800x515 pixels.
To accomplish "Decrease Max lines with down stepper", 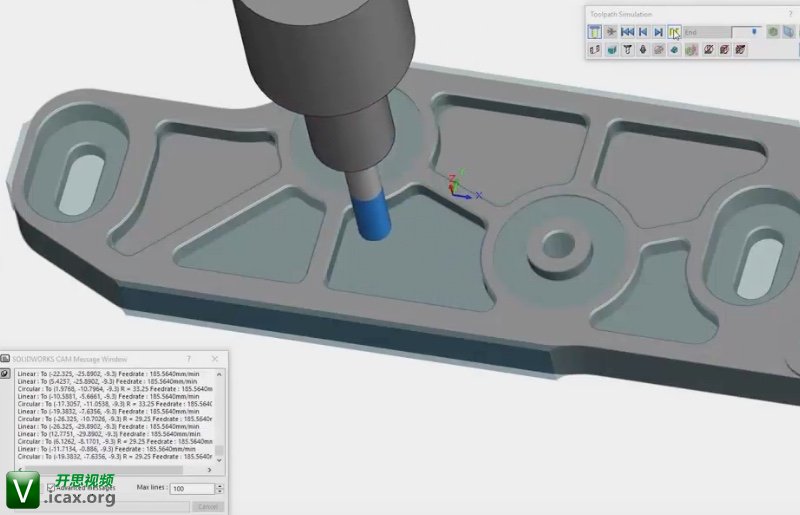I will pos(220,492).
